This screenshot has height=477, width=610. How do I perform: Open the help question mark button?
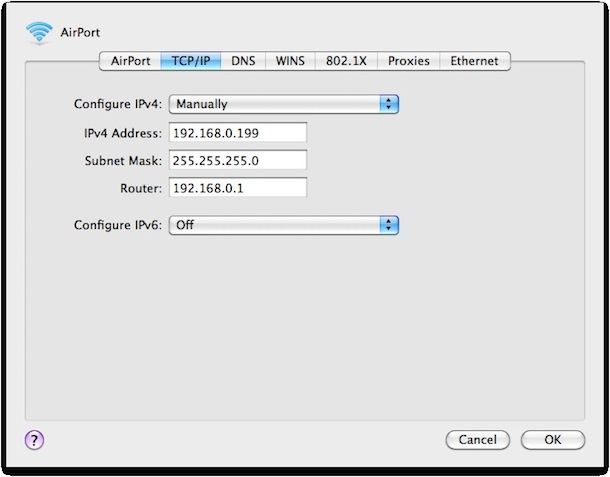tap(34, 440)
